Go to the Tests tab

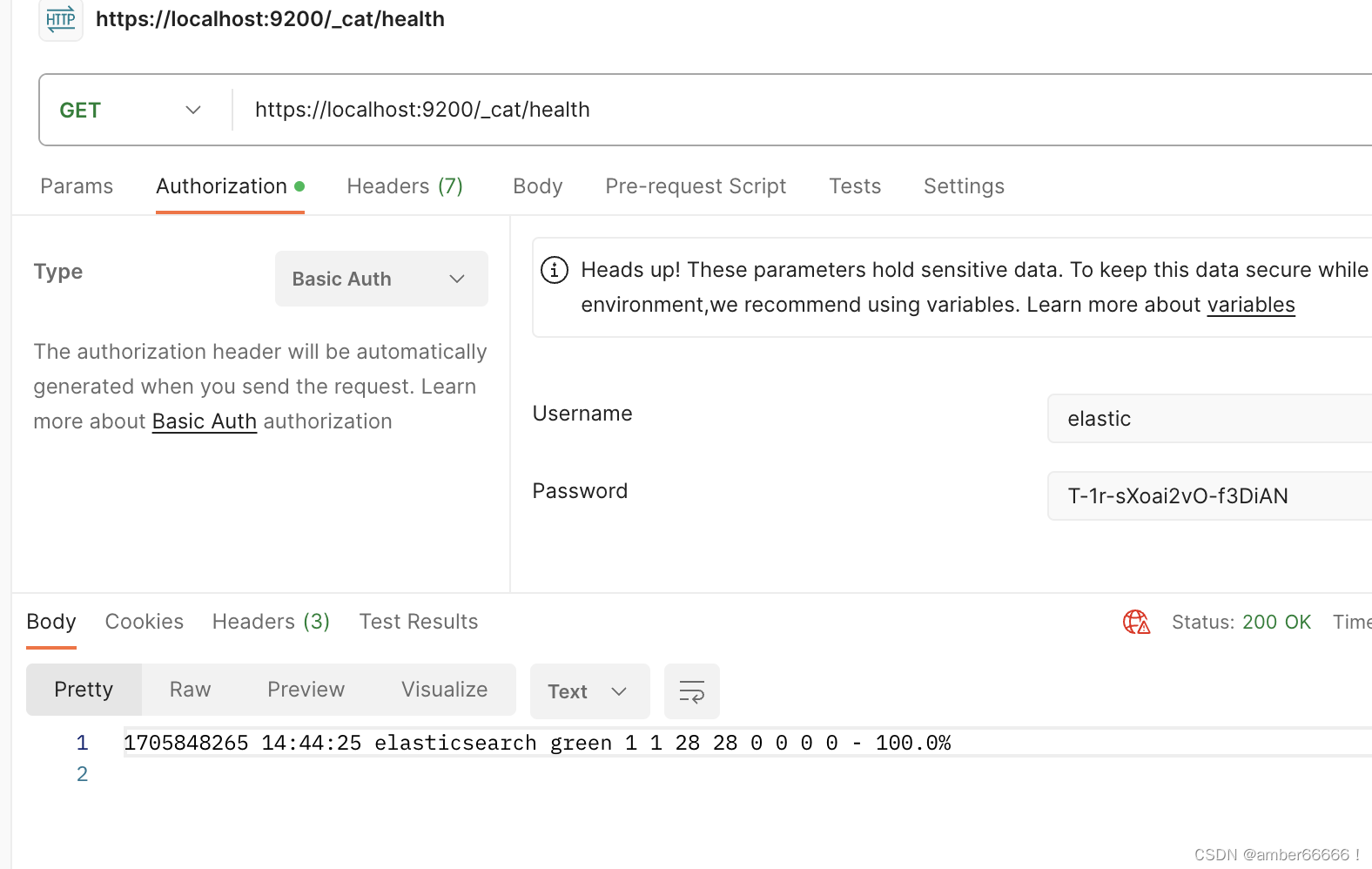[855, 186]
